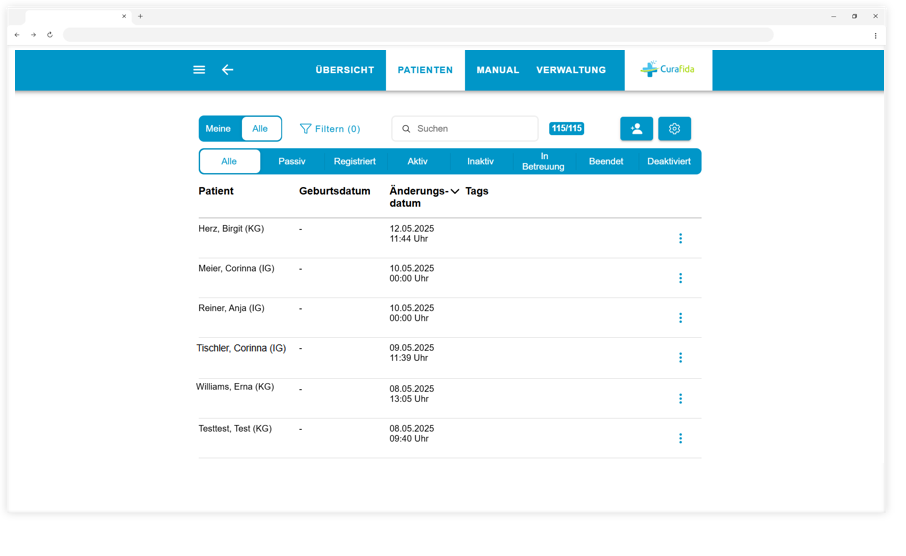Click the Geburtsdatum column header

(335, 191)
